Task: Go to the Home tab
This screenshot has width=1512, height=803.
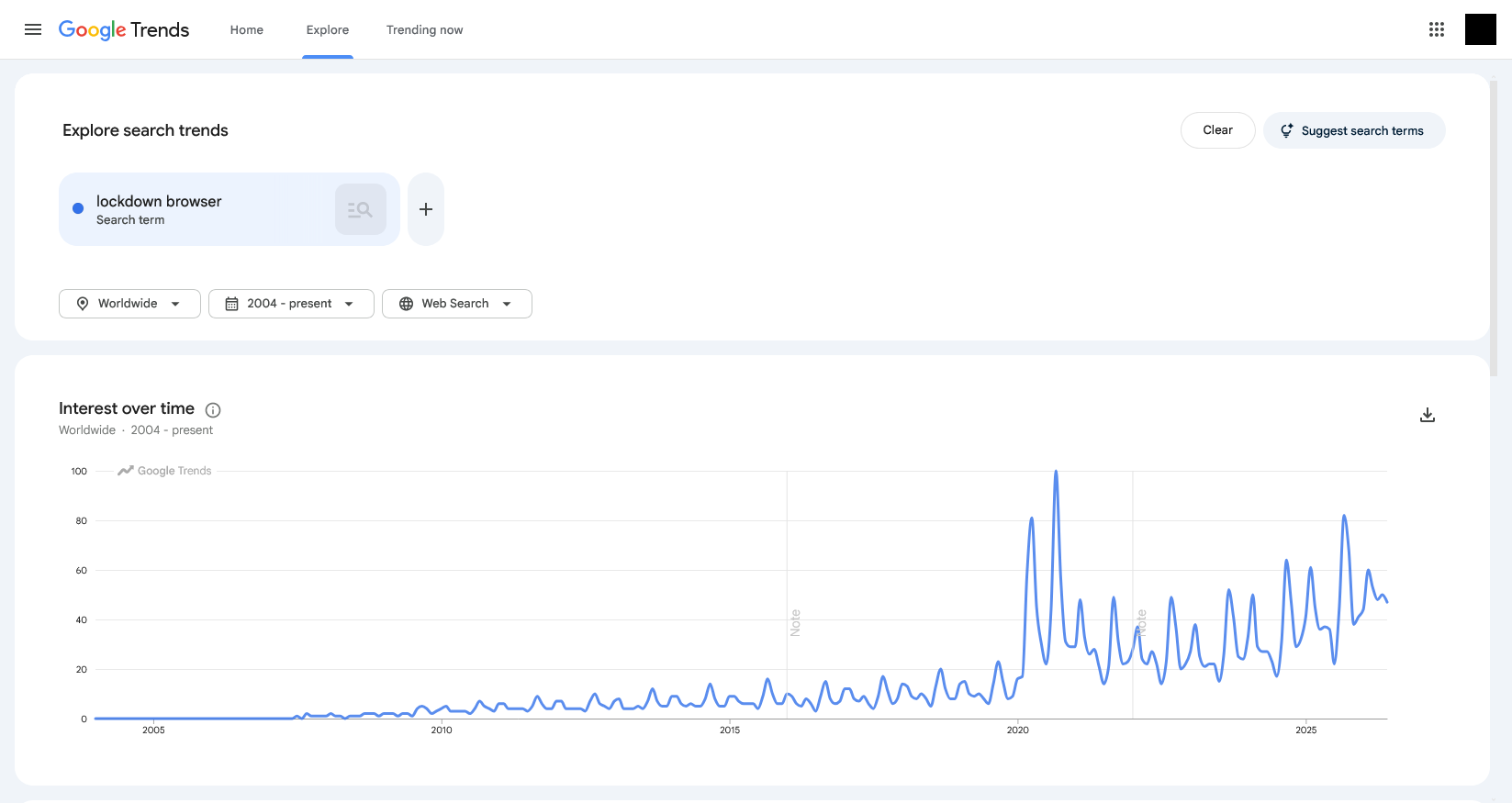Action: point(247,30)
